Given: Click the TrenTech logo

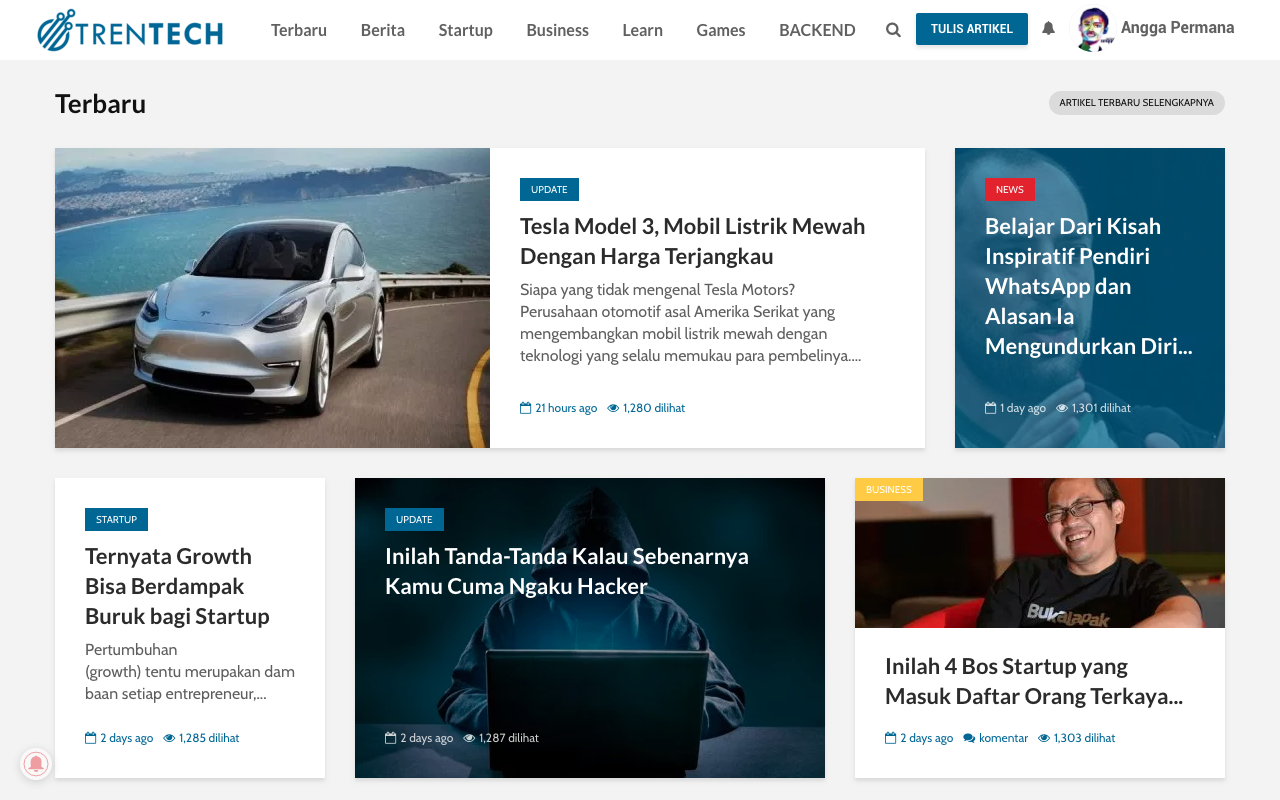Looking at the screenshot, I should (x=130, y=30).
